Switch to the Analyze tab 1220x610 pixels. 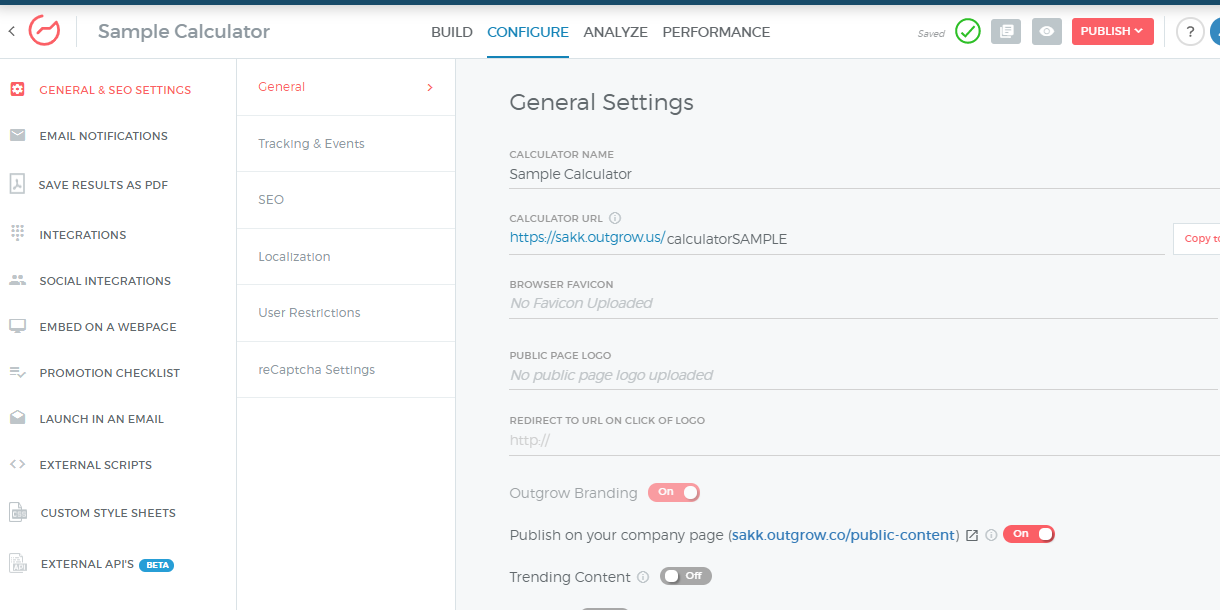point(616,32)
